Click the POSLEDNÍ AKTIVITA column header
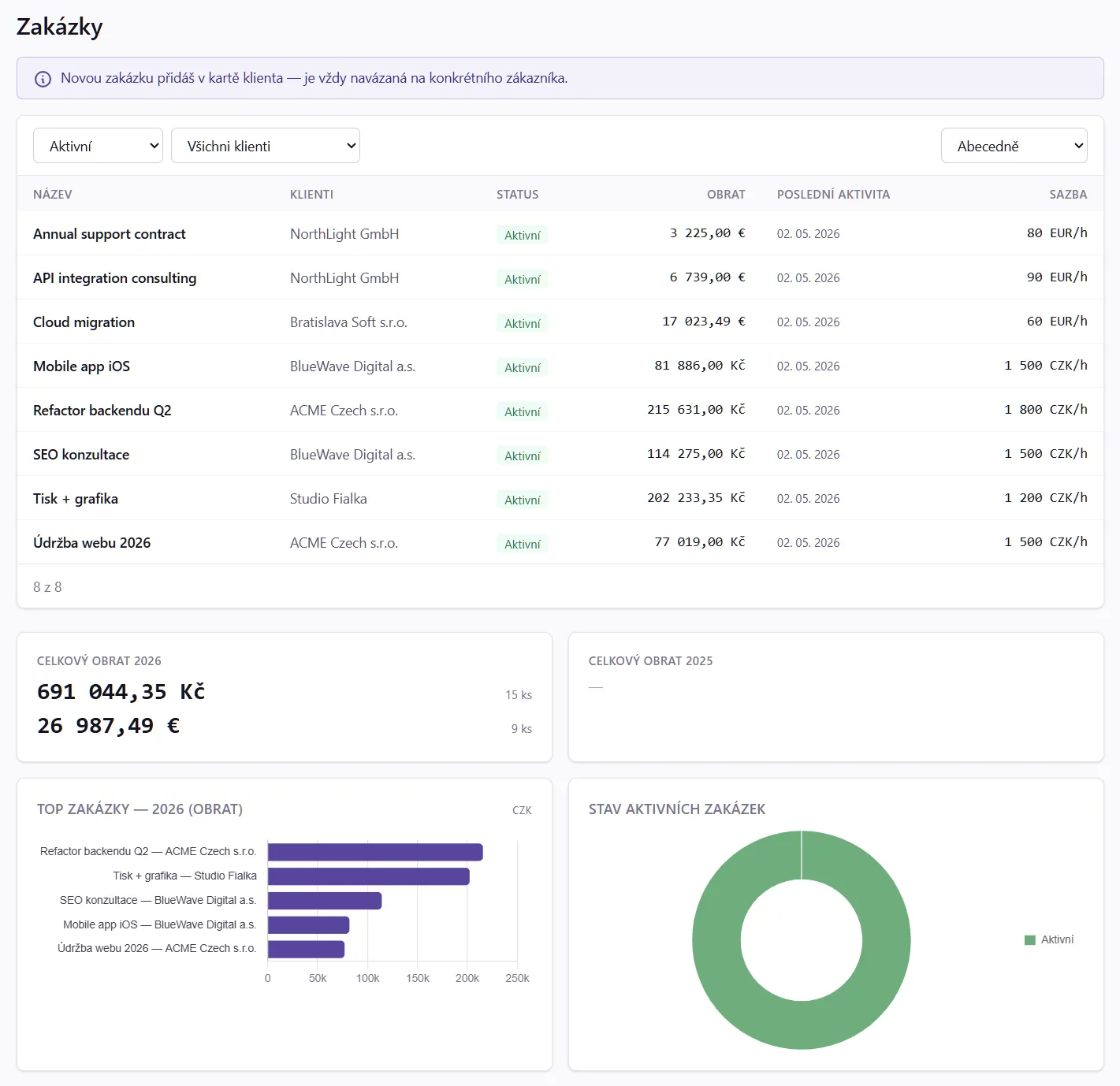The width and height of the screenshot is (1120, 1086). coord(833,195)
